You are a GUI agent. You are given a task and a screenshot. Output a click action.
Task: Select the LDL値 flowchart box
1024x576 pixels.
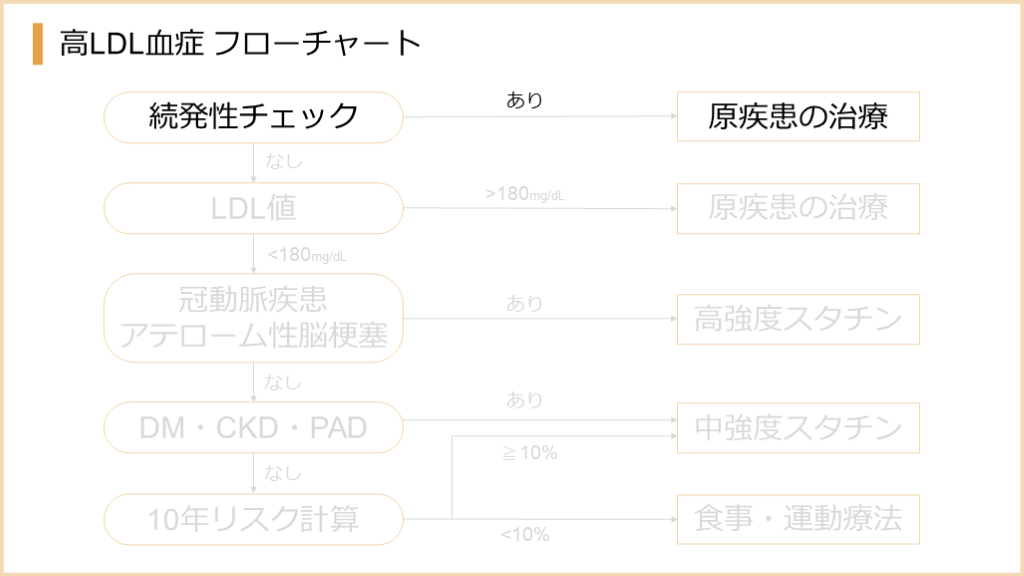(x=253, y=208)
